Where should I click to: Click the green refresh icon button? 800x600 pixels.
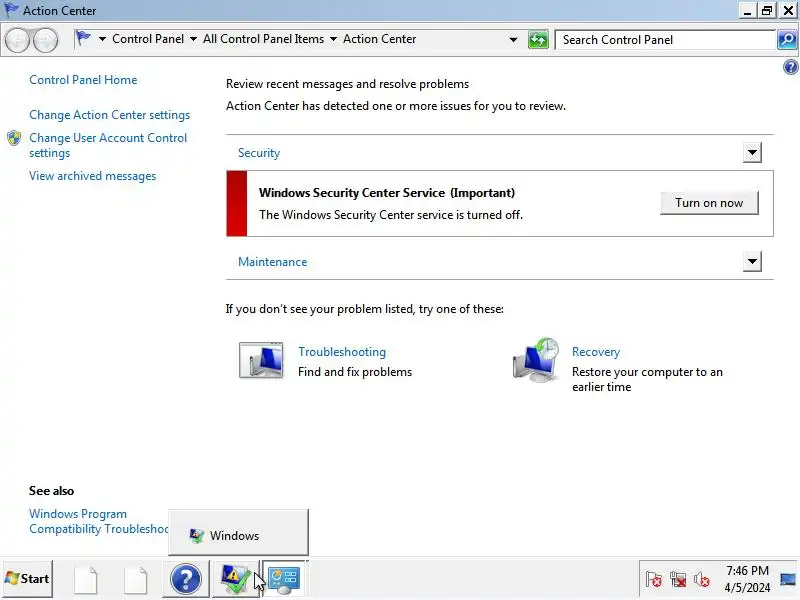(538, 39)
